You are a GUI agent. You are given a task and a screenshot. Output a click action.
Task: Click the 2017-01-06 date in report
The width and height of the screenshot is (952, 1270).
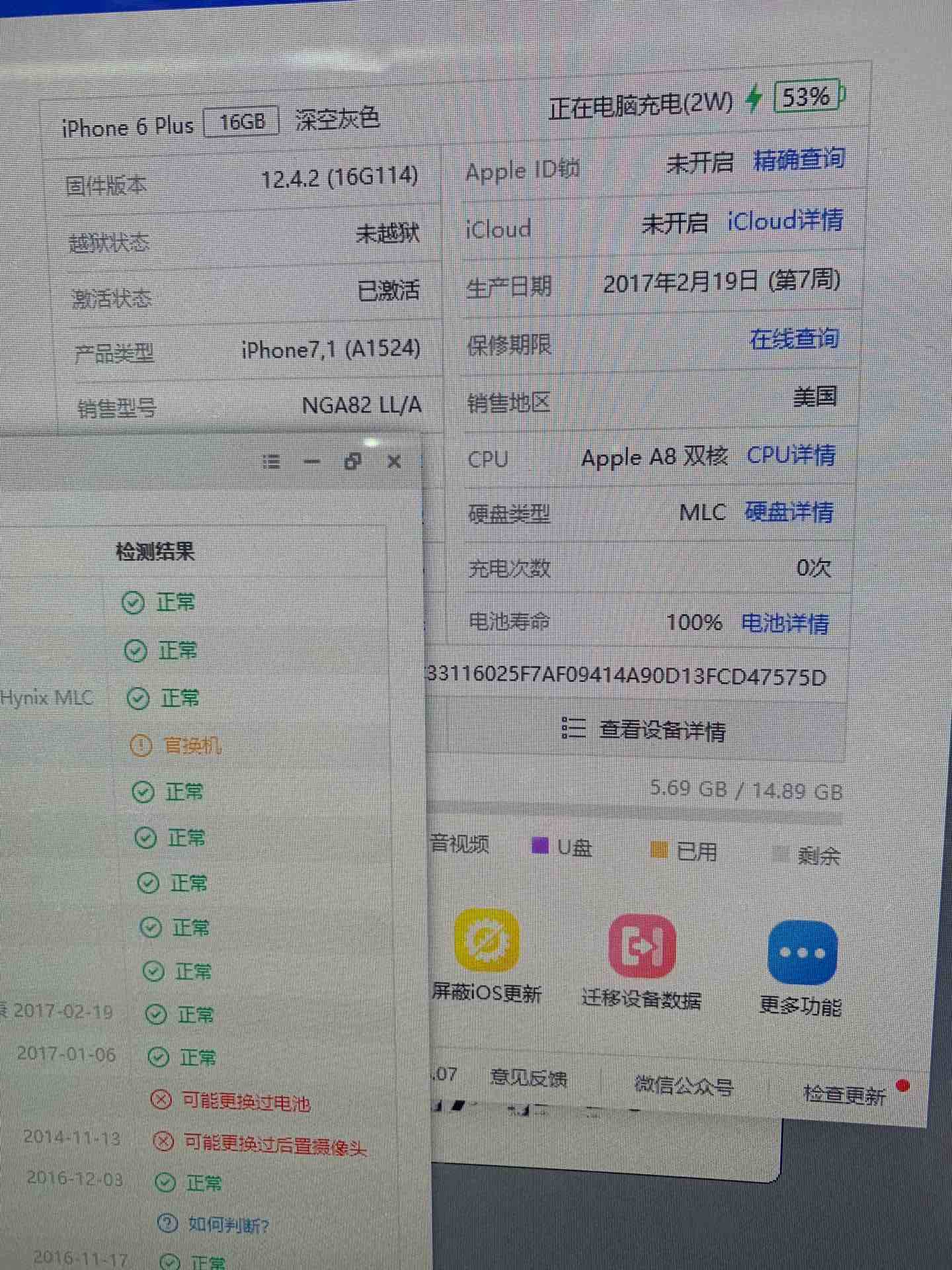(66, 1054)
